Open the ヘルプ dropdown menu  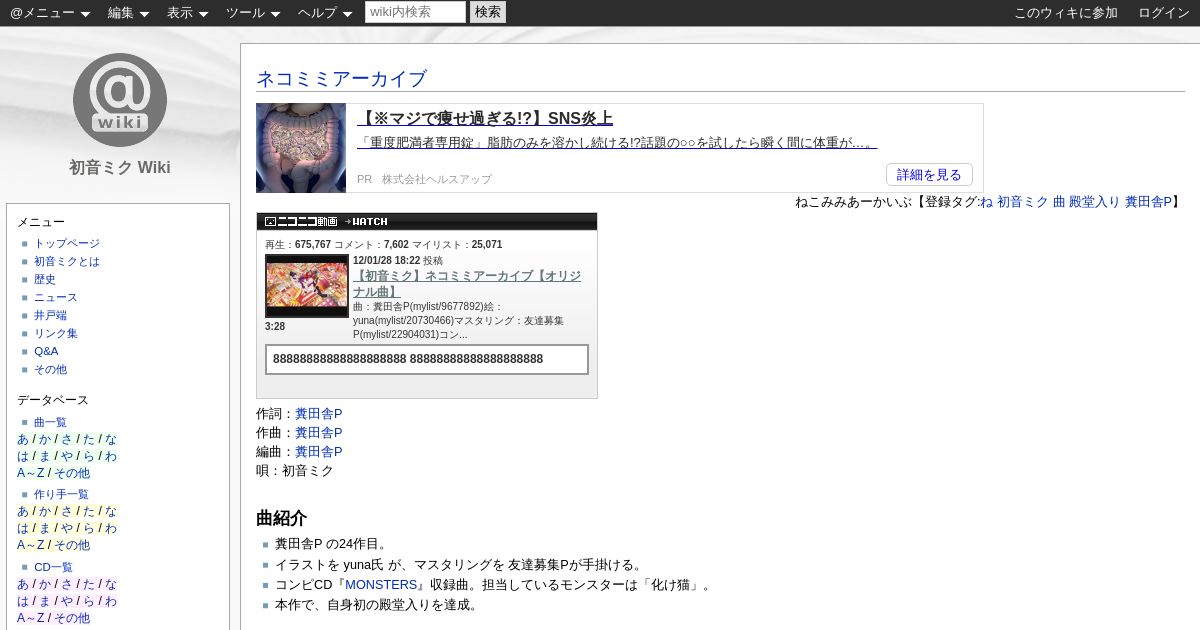pos(325,13)
